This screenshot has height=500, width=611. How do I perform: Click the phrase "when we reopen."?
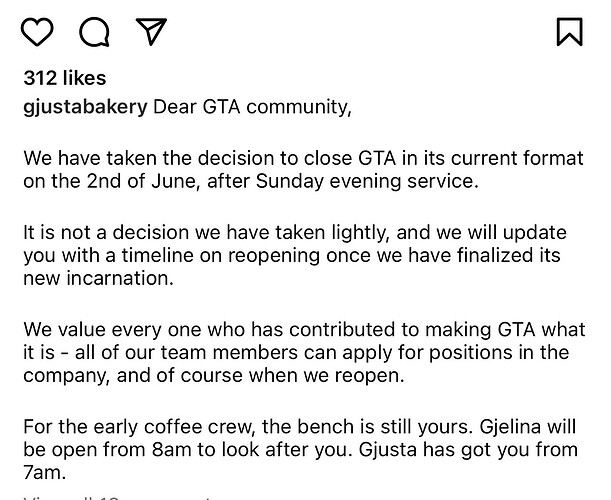pyautogui.click(x=327, y=376)
